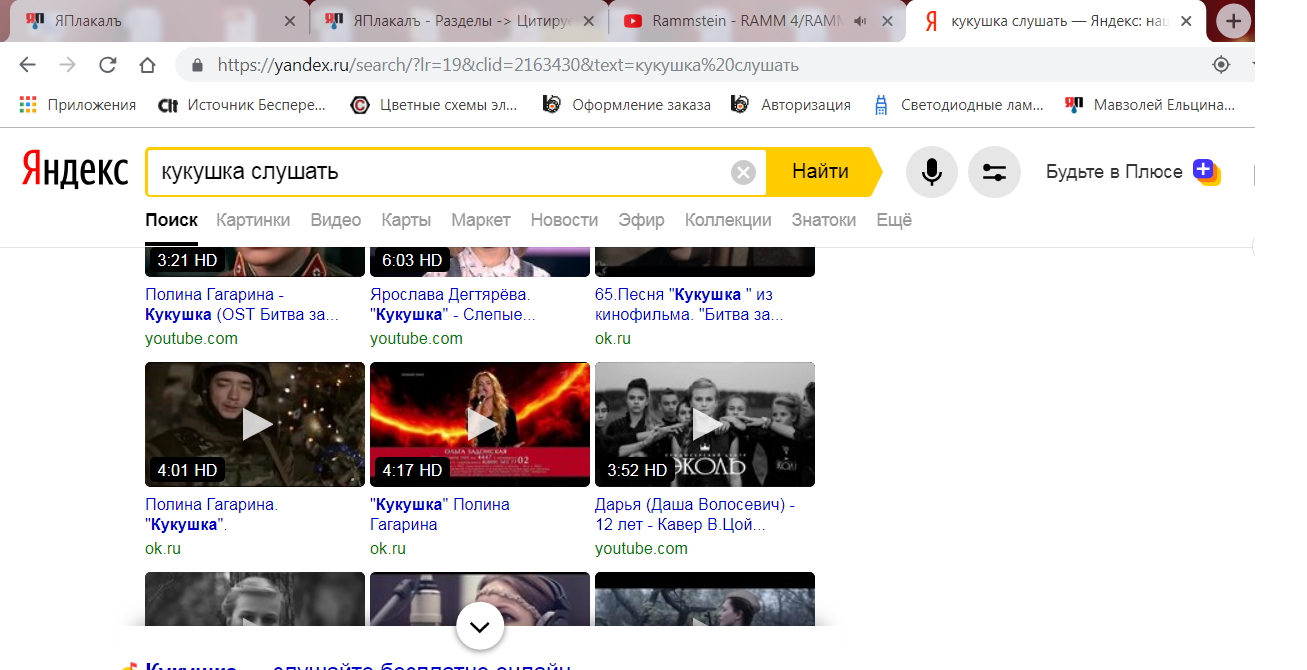Open a new browser tab
This screenshot has height=670, width=1307.
click(x=1234, y=21)
